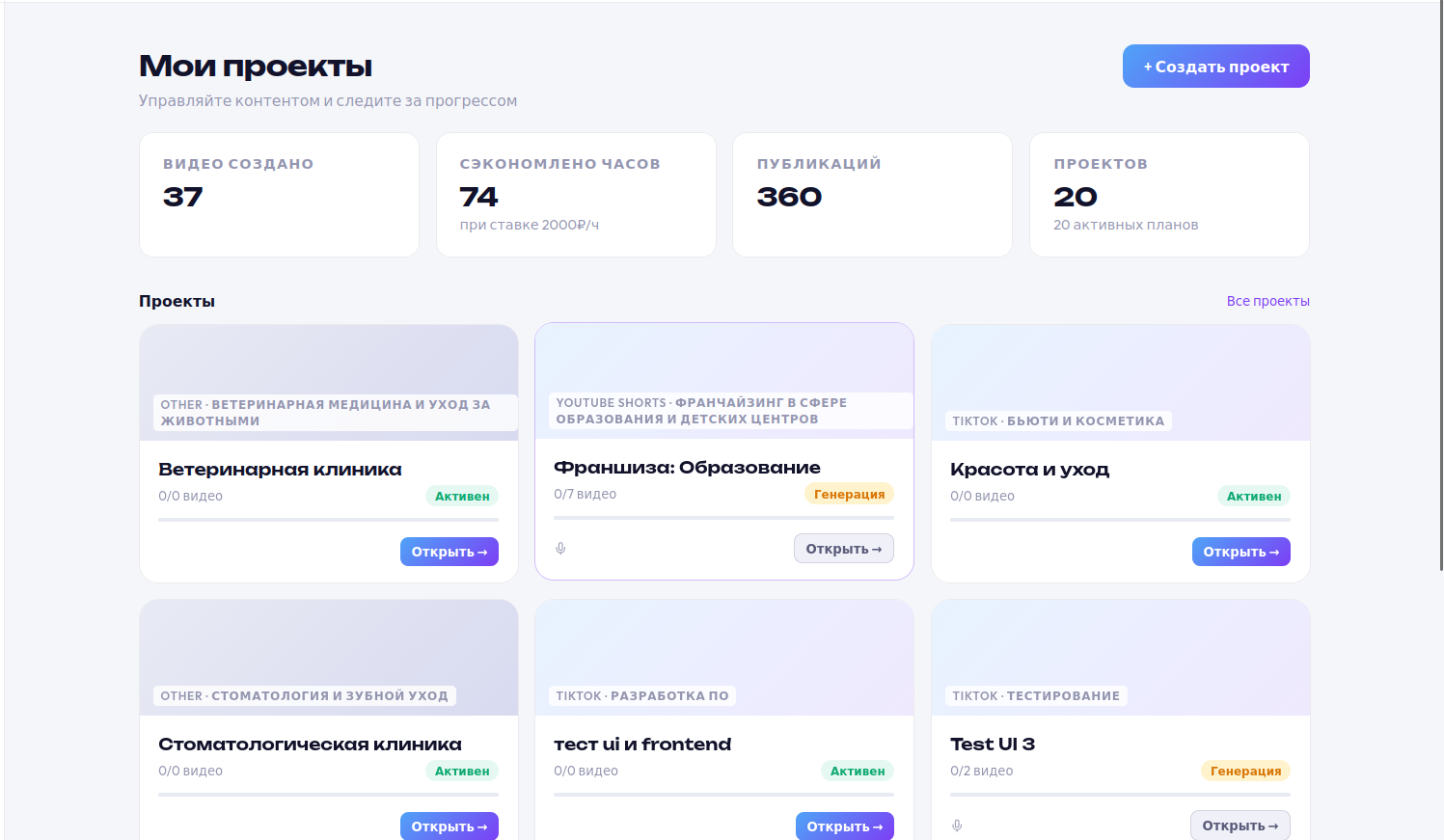Image resolution: width=1444 pixels, height=840 pixels.
Task: Open the тест ui и frontend project
Action: click(x=844, y=826)
